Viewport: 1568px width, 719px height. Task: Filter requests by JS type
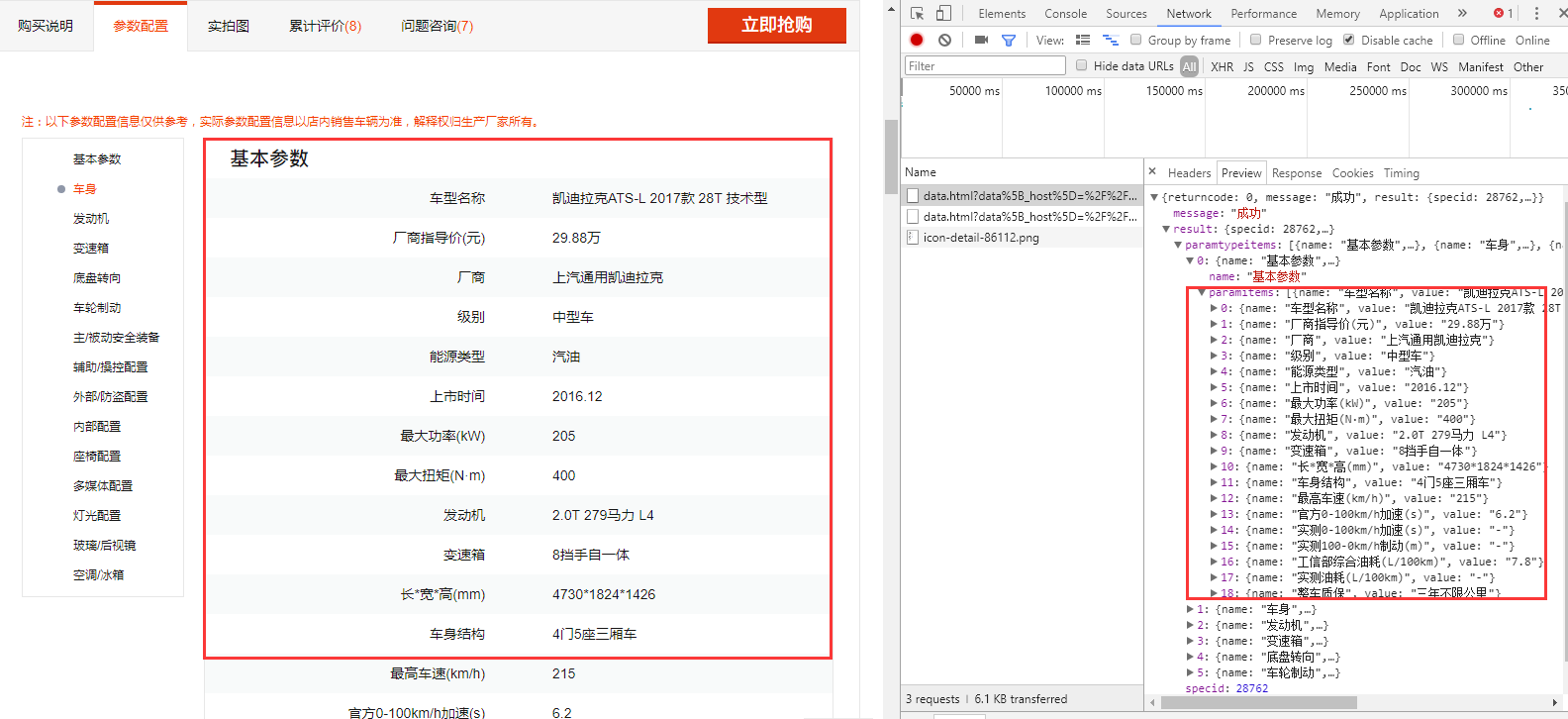pyautogui.click(x=1248, y=66)
